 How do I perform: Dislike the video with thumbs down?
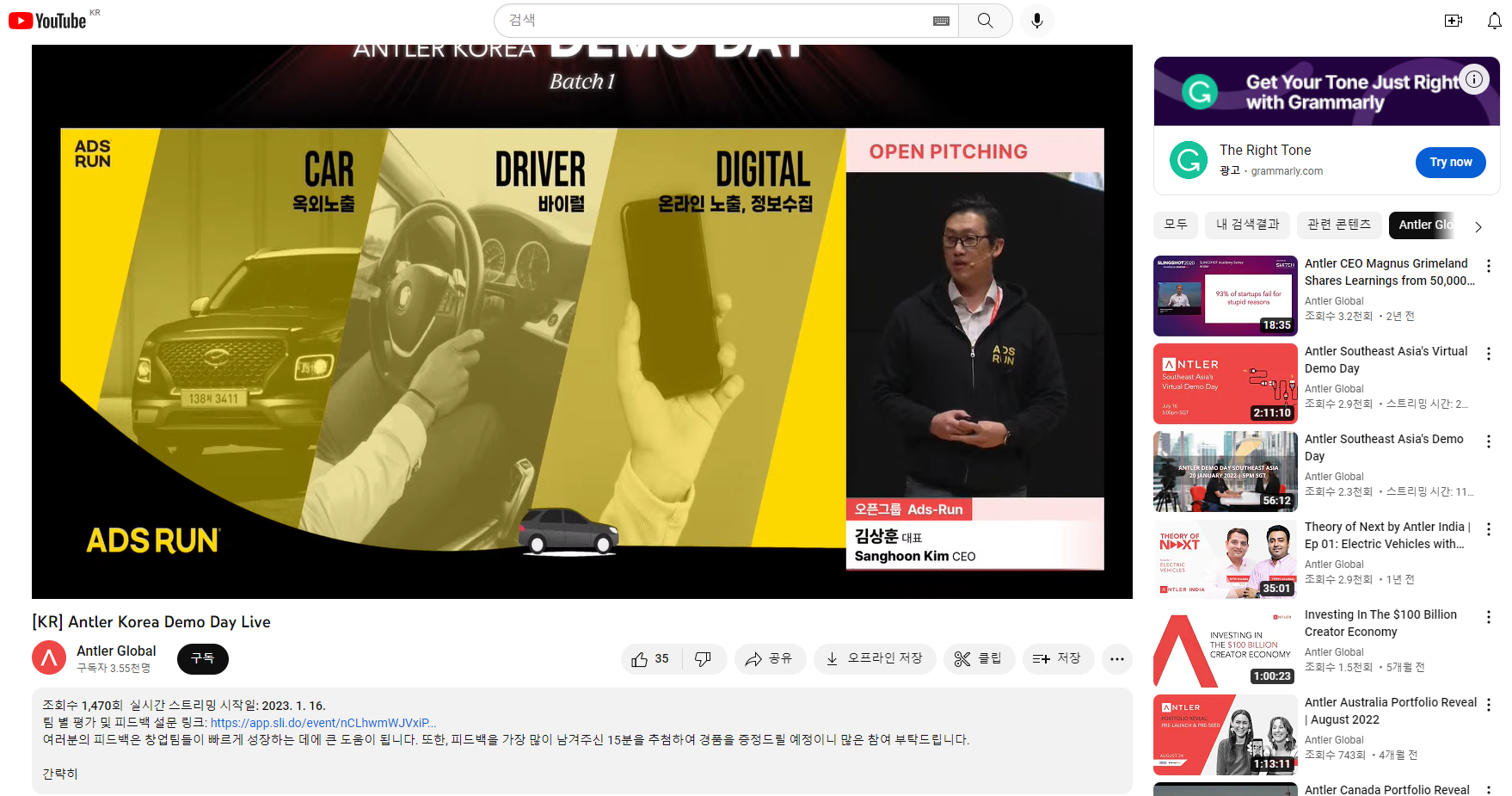[704, 659]
